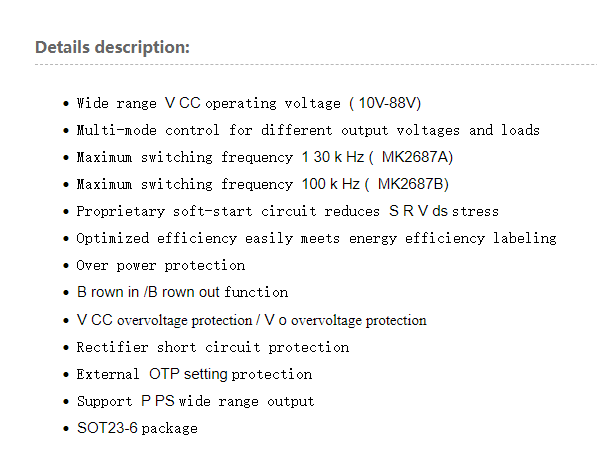Click the V CC overvoltage protection line
This screenshot has height=463, width=597.
pos(251,320)
